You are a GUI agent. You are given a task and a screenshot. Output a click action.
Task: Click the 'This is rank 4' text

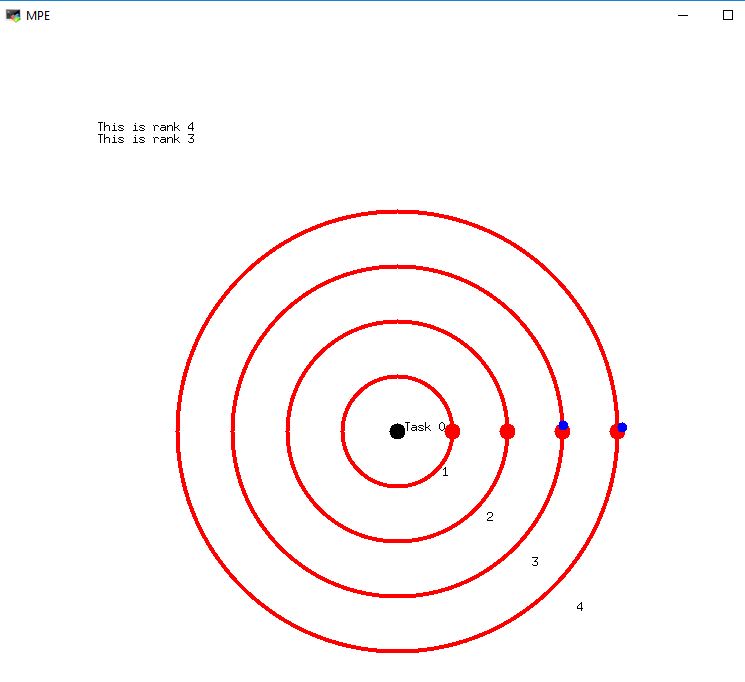point(146,127)
